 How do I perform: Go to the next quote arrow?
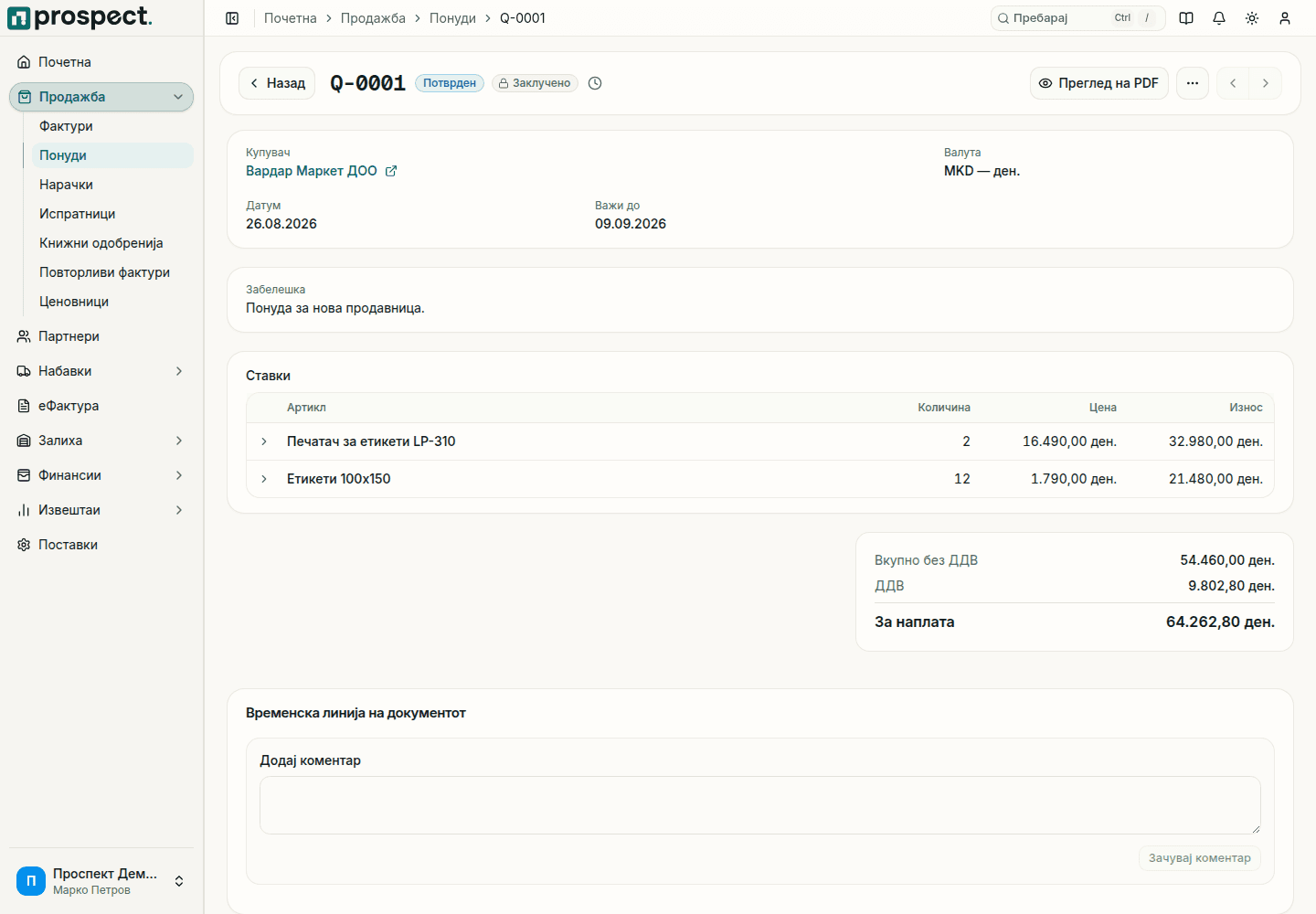pos(1266,83)
